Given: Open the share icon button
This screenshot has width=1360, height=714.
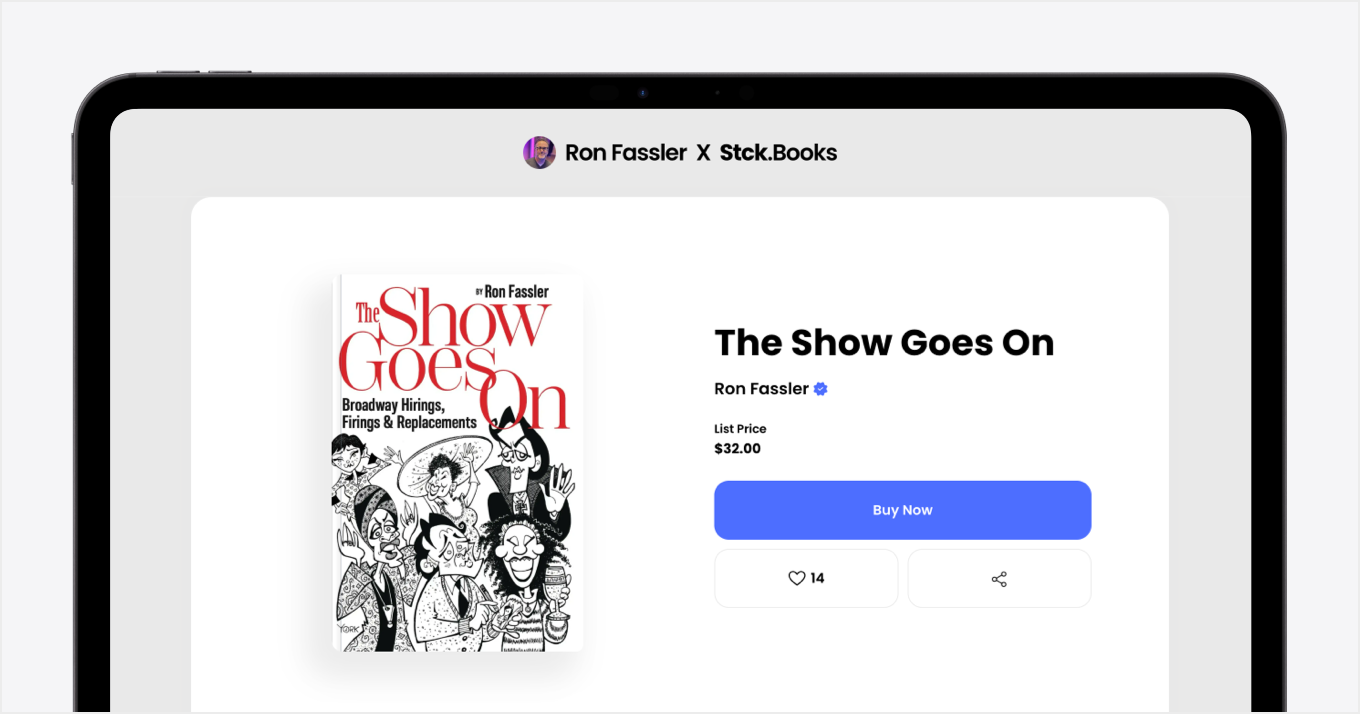Looking at the screenshot, I should tap(999, 579).
